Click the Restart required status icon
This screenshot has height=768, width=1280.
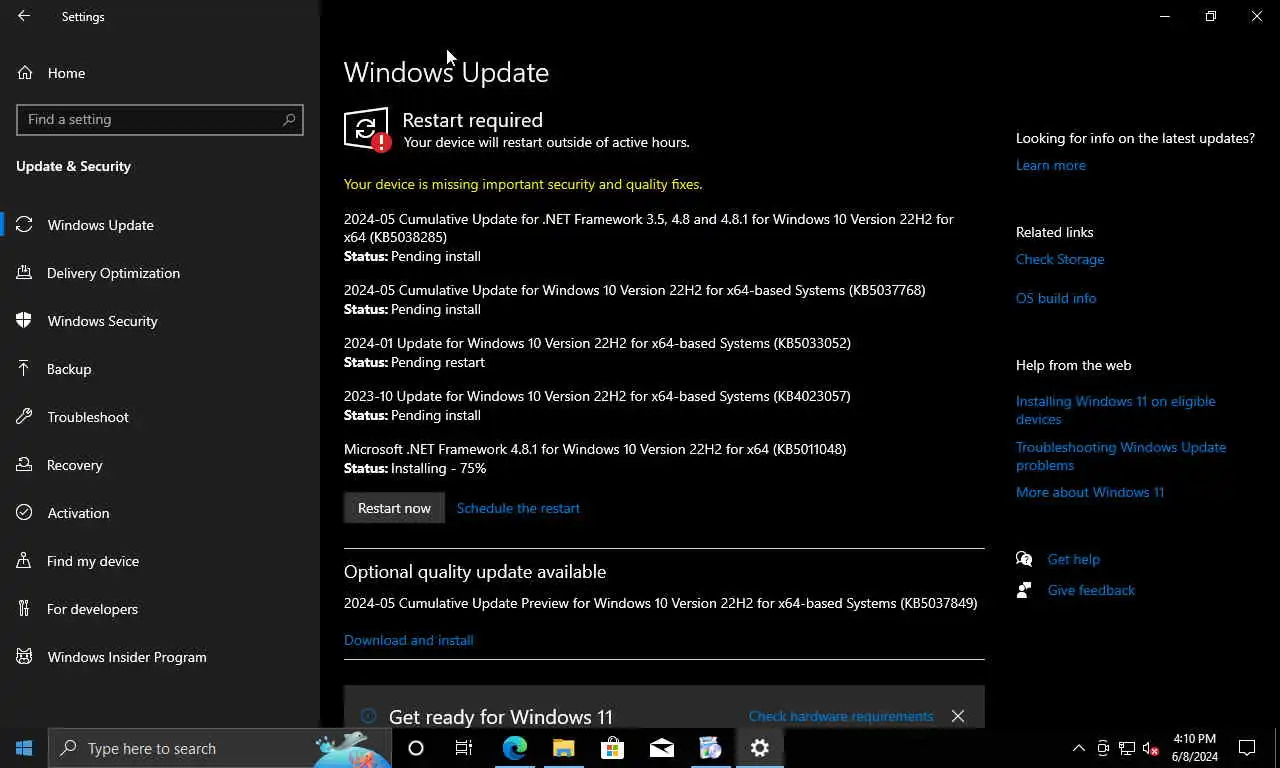(367, 129)
